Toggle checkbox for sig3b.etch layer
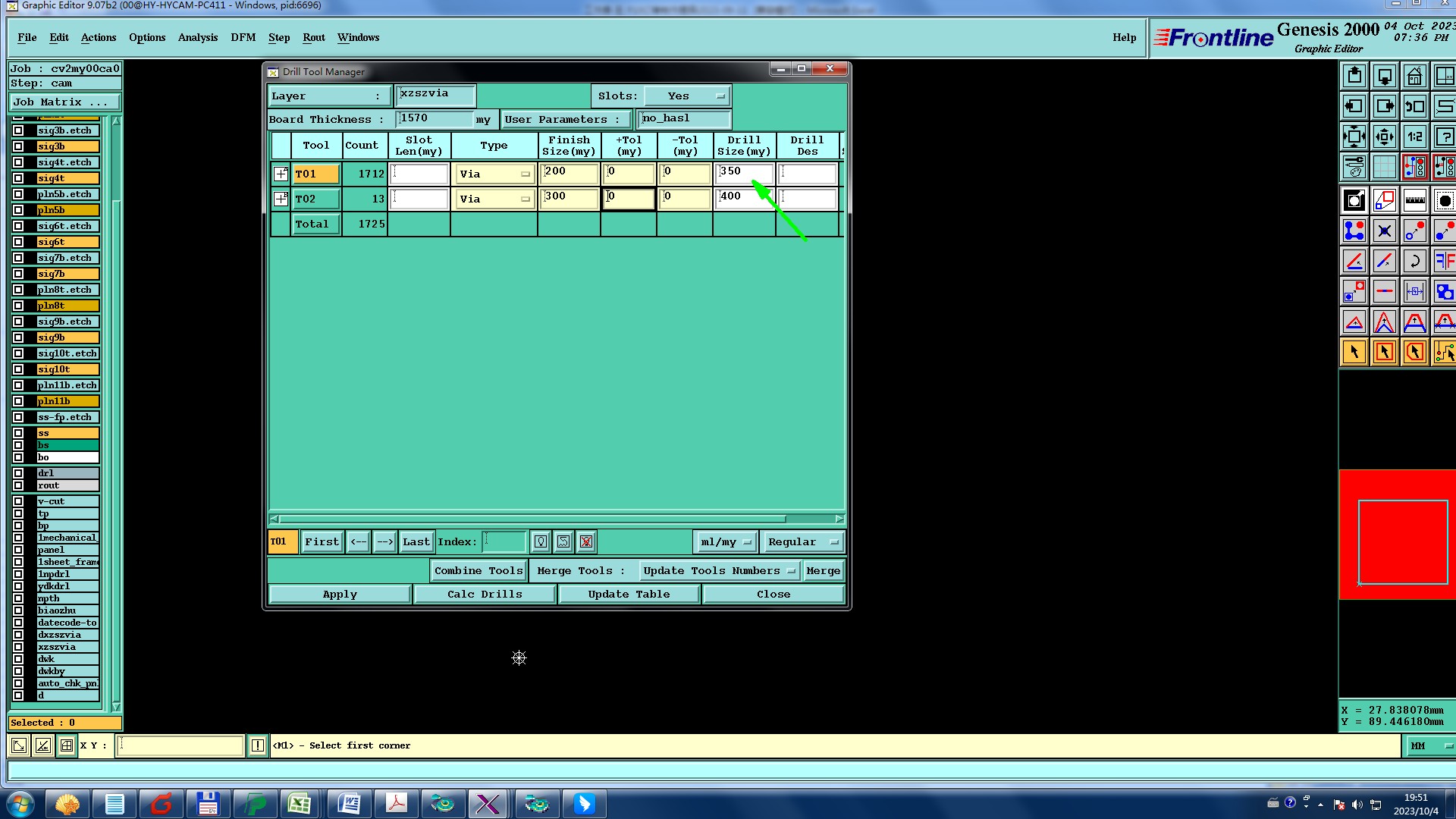Viewport: 1456px width, 819px height. [18, 130]
